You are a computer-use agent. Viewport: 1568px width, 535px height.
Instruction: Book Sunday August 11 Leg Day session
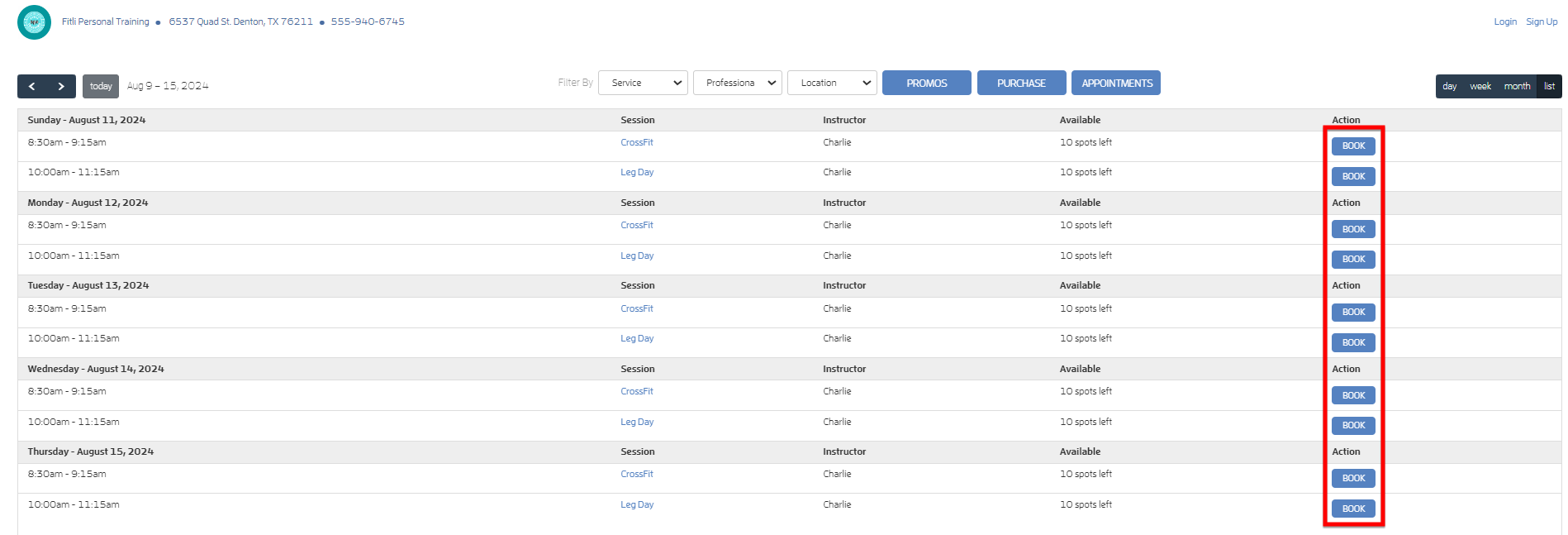[1353, 176]
